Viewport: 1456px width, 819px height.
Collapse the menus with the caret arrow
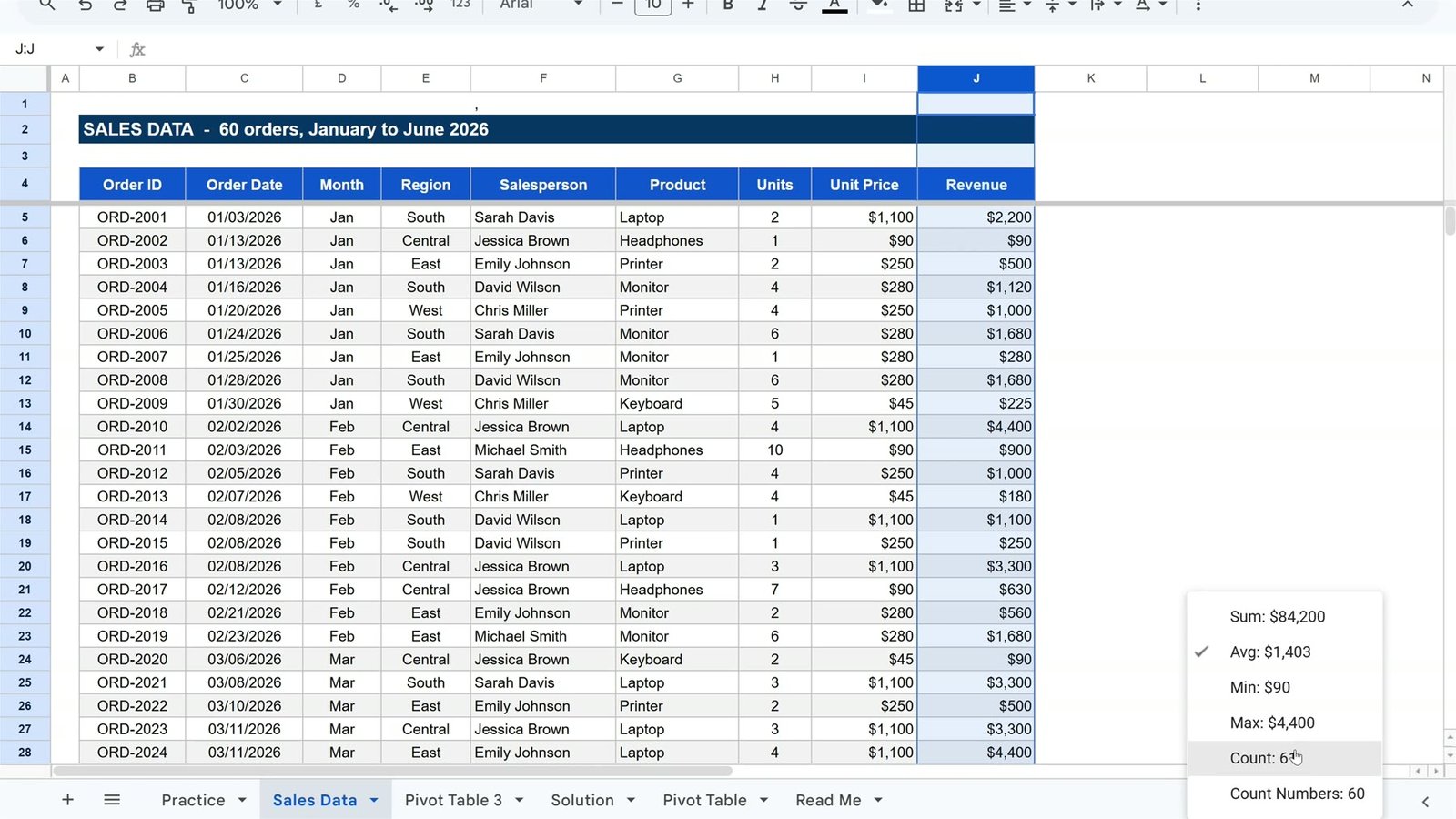pyautogui.click(x=1407, y=5)
